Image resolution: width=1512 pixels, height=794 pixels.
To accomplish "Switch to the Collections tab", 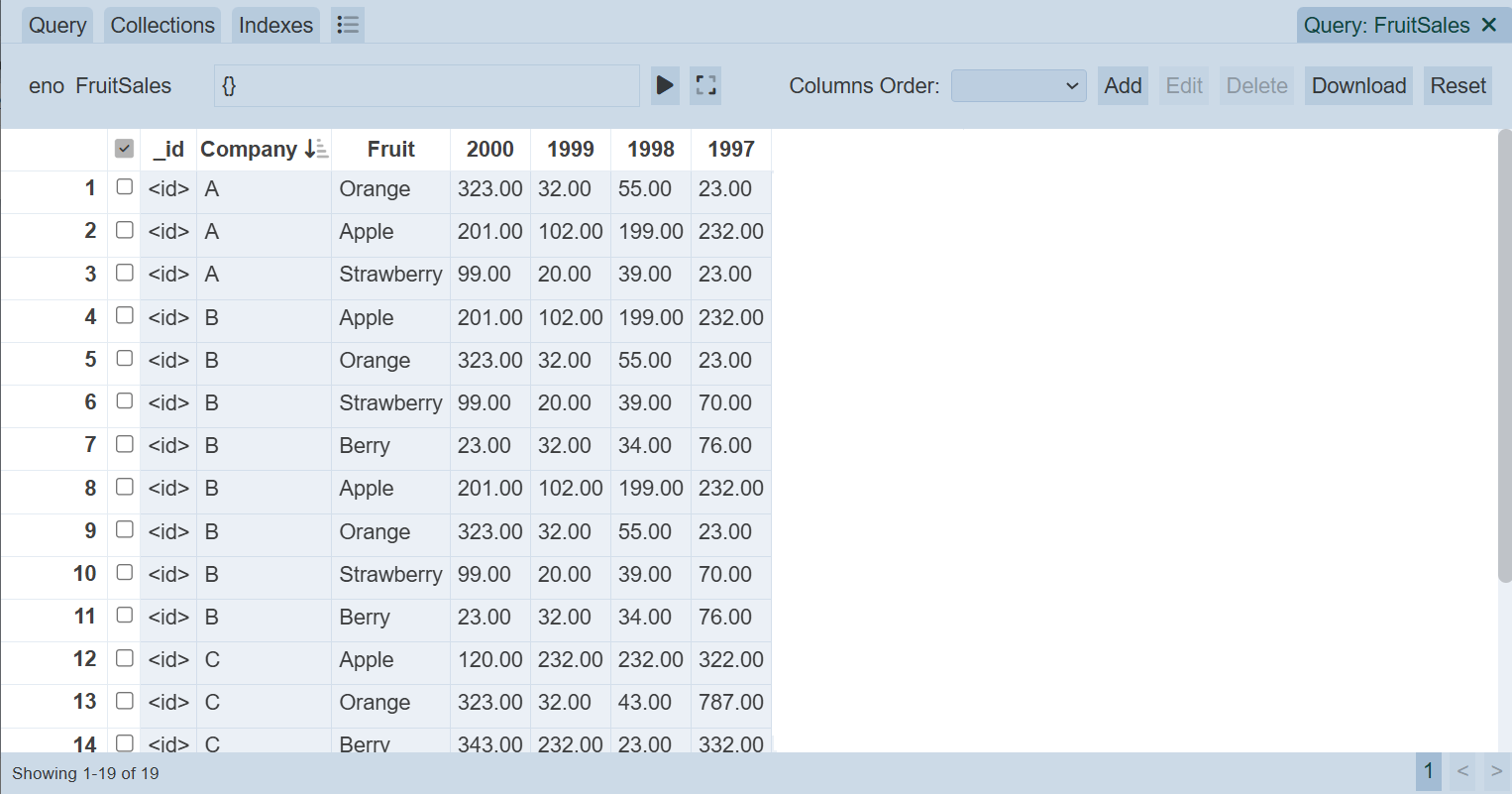I will 162,25.
